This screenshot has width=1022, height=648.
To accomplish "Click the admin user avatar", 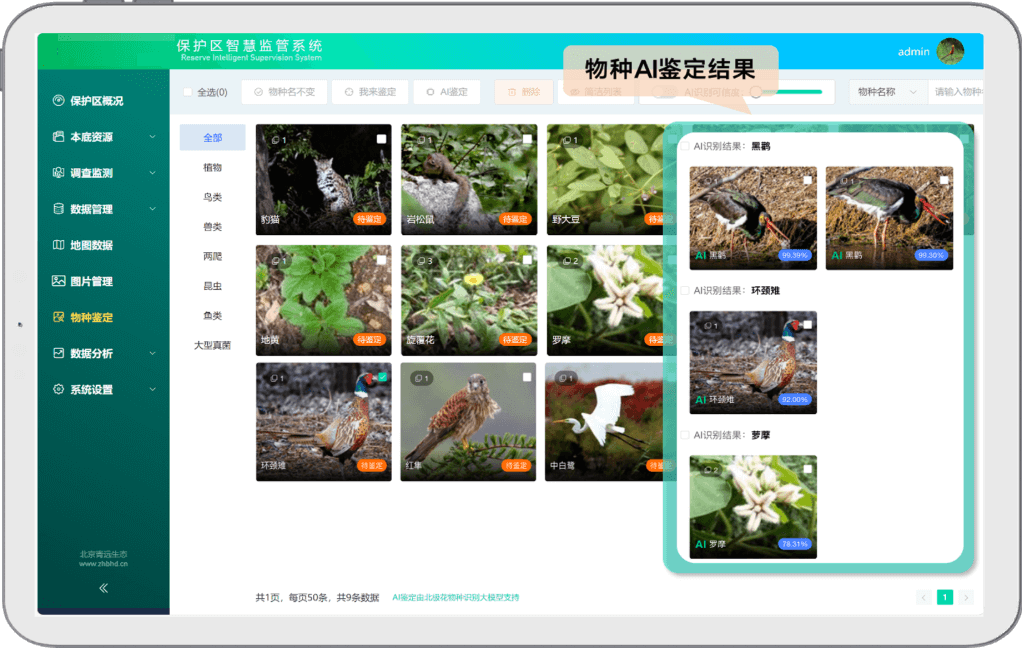I will pos(950,51).
